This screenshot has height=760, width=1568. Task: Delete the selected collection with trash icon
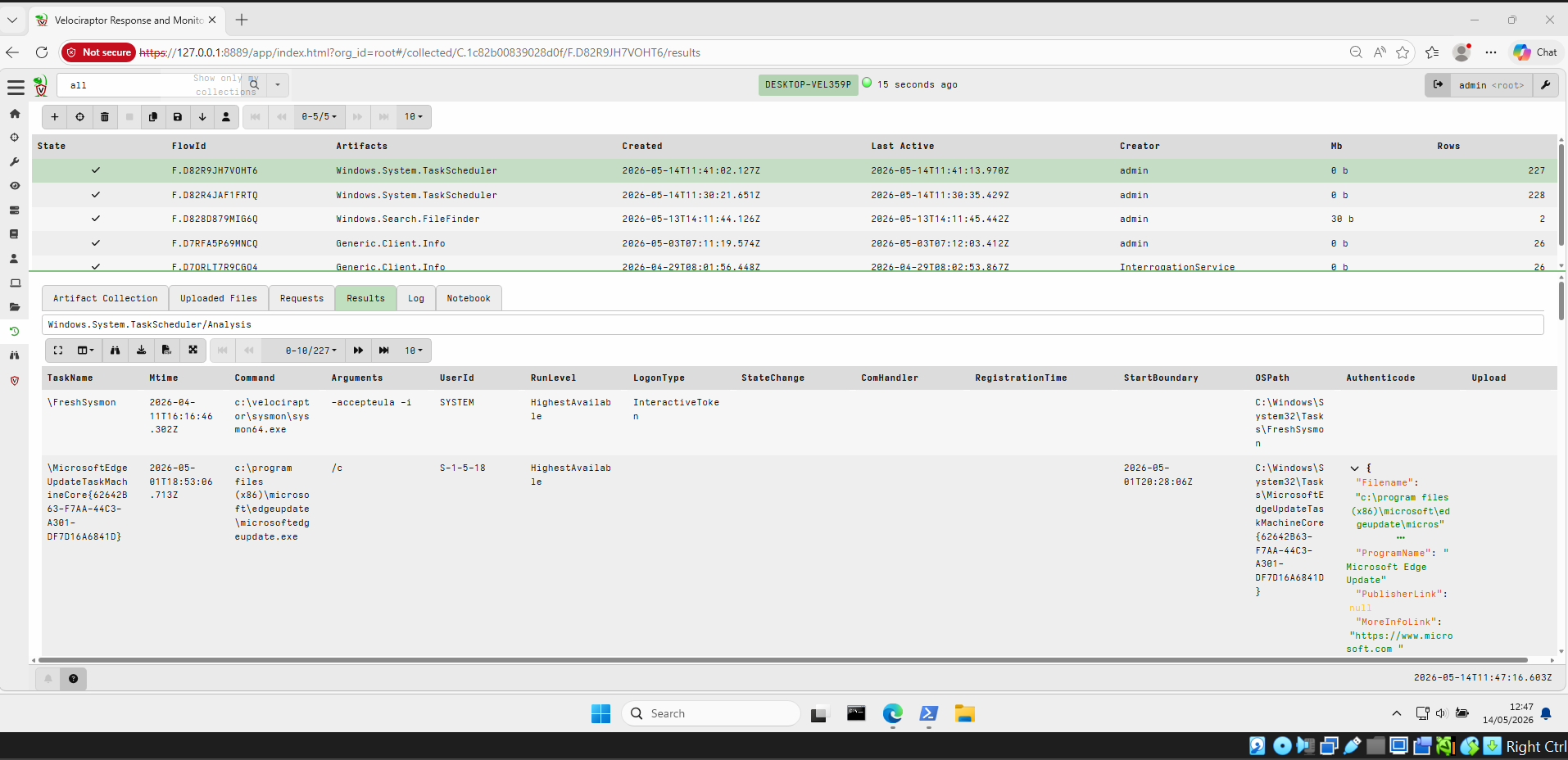(x=104, y=117)
